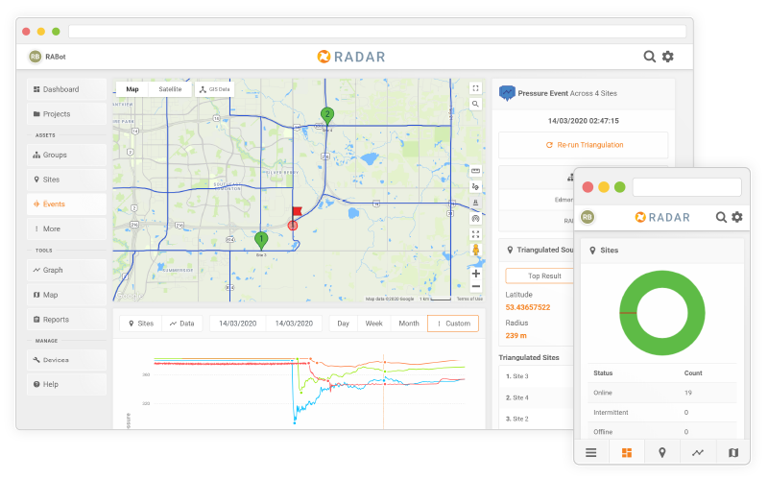Click the map zoom out minus button
The height and width of the screenshot is (480, 768).
point(476,287)
